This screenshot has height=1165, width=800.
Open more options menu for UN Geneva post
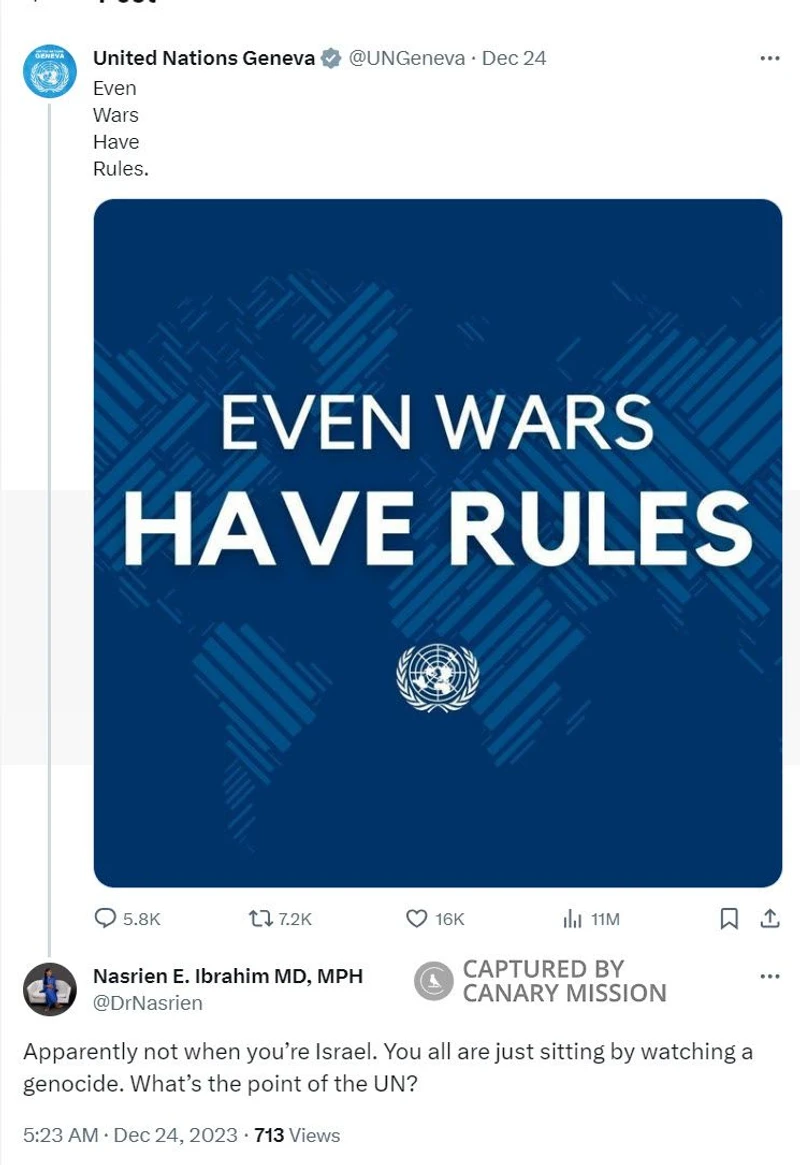(x=769, y=58)
